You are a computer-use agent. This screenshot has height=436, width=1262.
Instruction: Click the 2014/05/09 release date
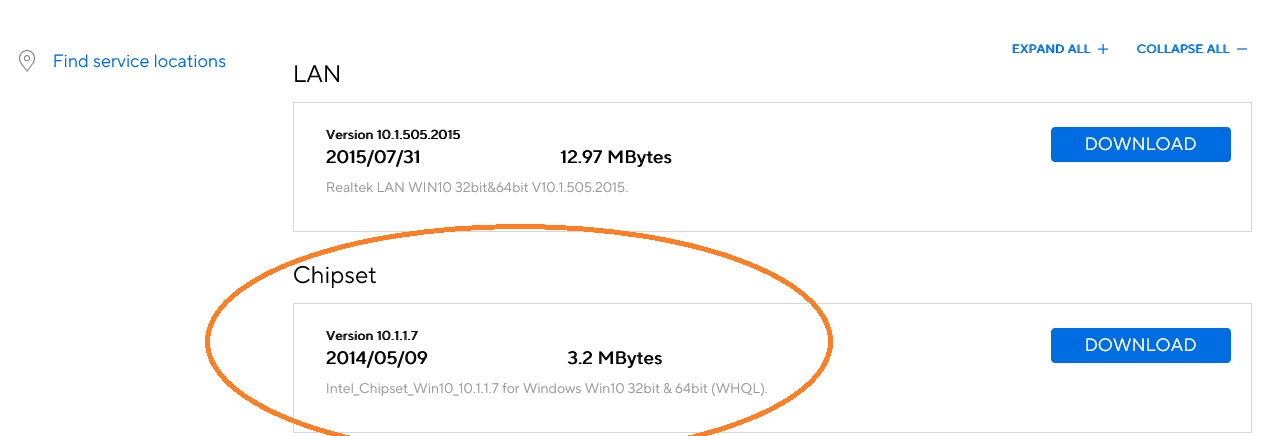click(x=377, y=358)
